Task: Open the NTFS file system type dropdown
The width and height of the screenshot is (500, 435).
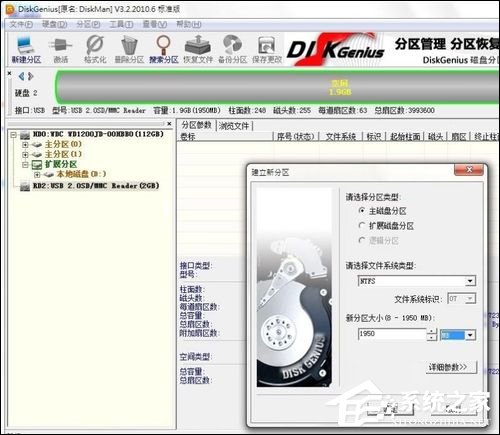Action: click(470, 281)
